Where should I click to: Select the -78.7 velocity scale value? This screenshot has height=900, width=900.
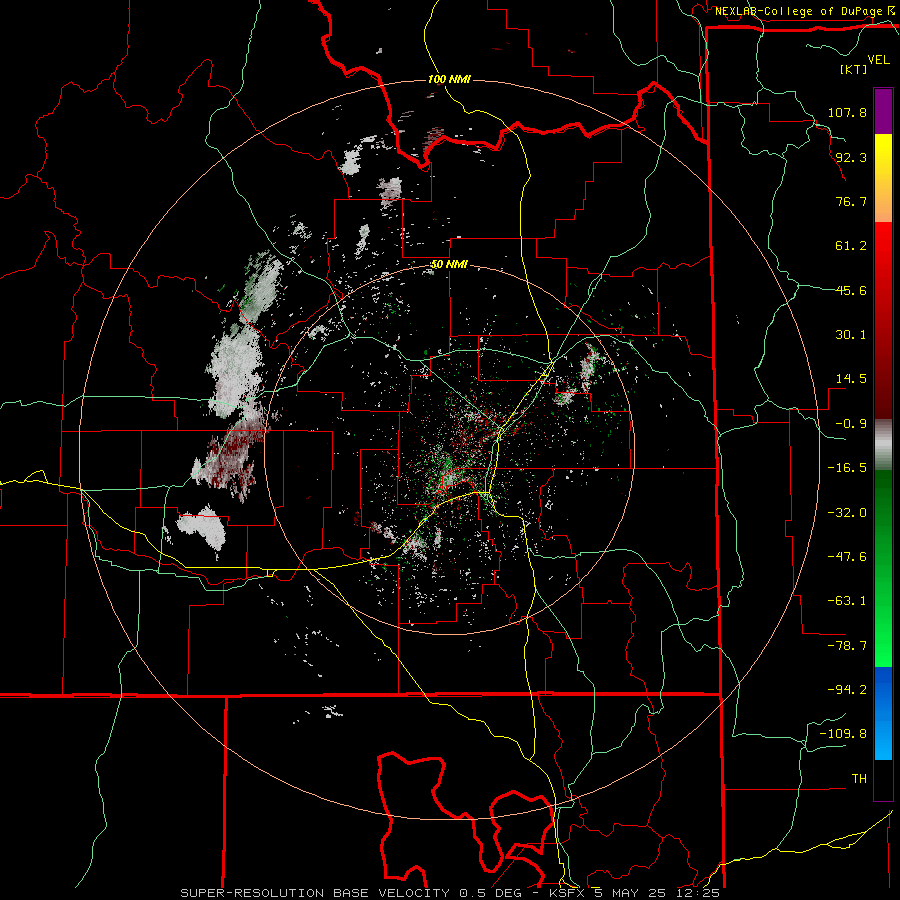coord(847,646)
